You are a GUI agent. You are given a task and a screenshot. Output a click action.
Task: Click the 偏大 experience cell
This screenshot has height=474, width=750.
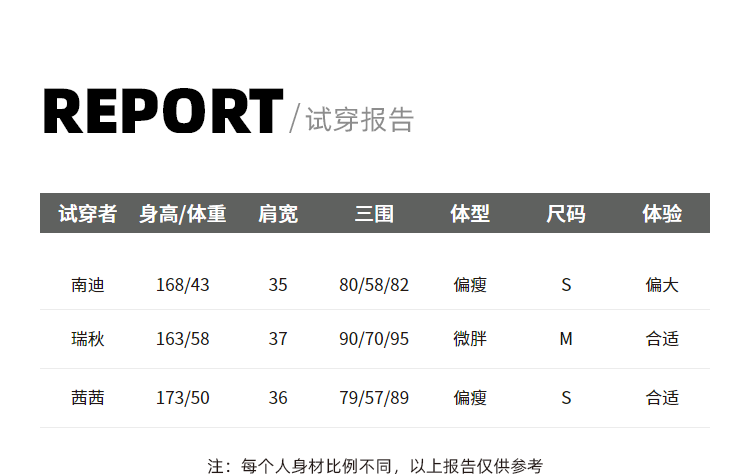pos(662,285)
